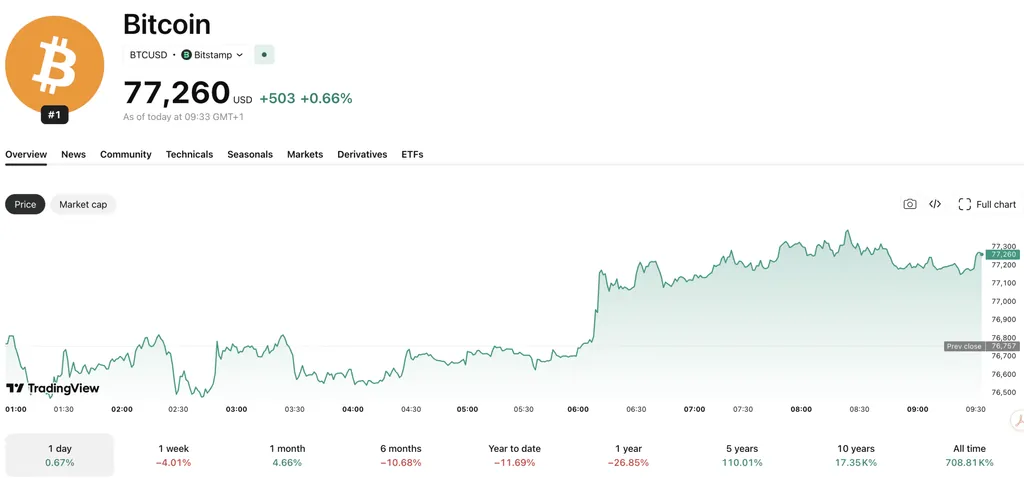1024x478 pixels.
Task: Switch to the Community tab
Action: [x=125, y=155]
